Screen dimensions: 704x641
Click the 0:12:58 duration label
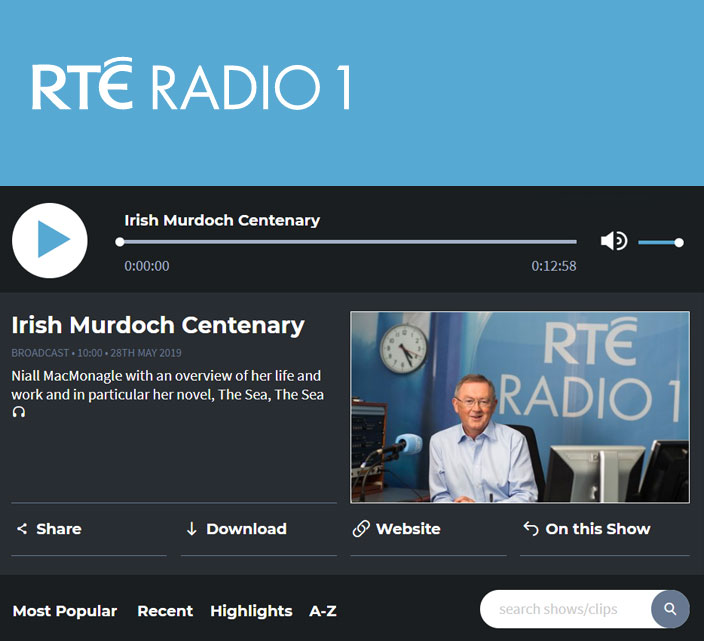point(554,266)
